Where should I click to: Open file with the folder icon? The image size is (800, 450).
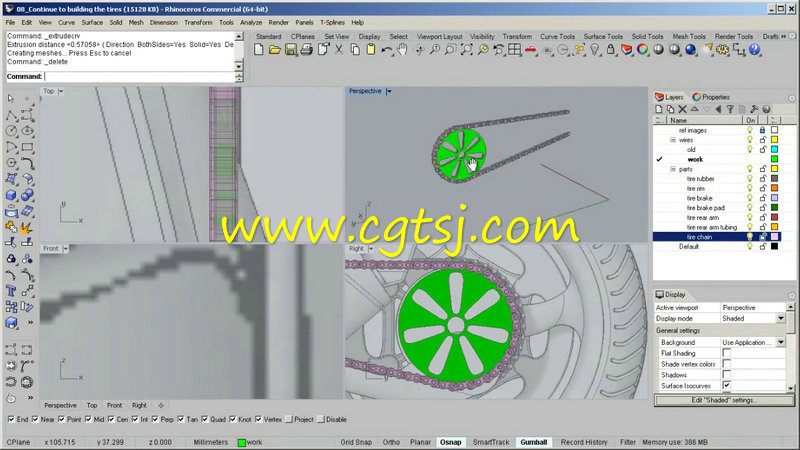274,49
